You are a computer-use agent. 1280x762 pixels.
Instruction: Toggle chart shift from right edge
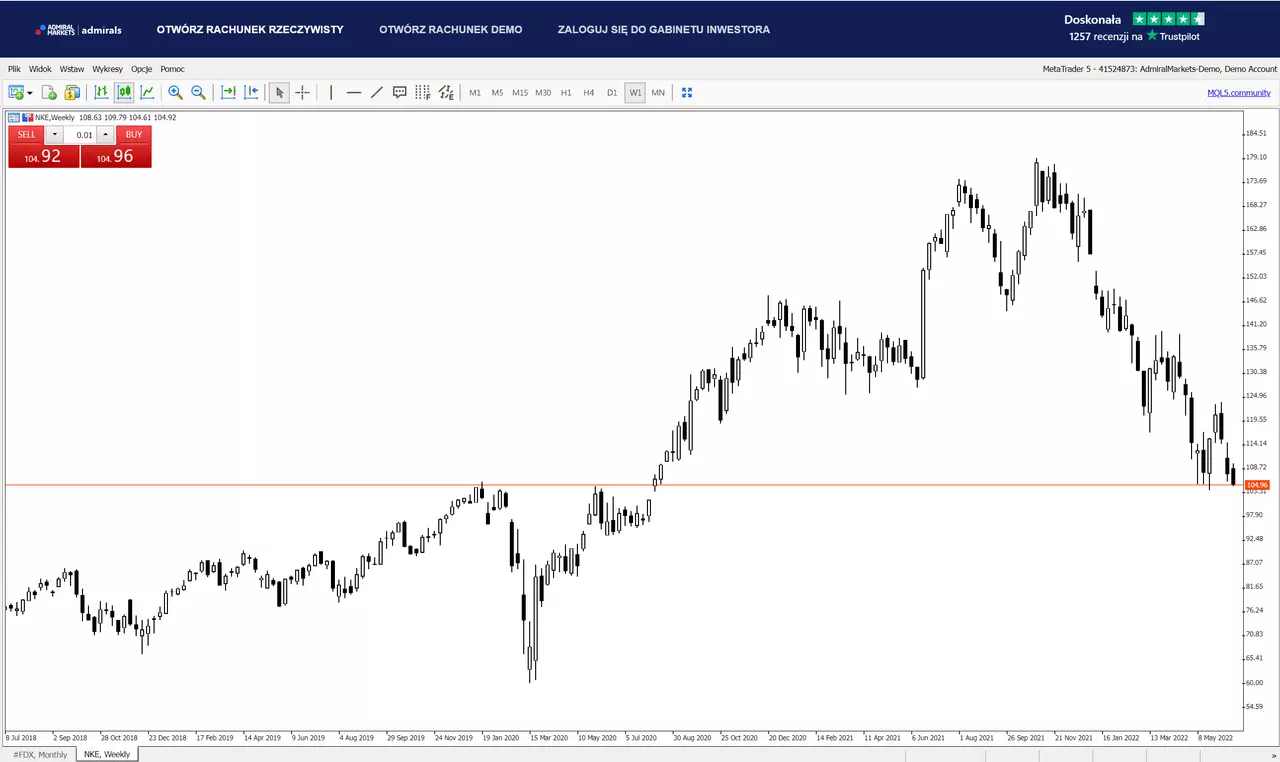pos(251,92)
